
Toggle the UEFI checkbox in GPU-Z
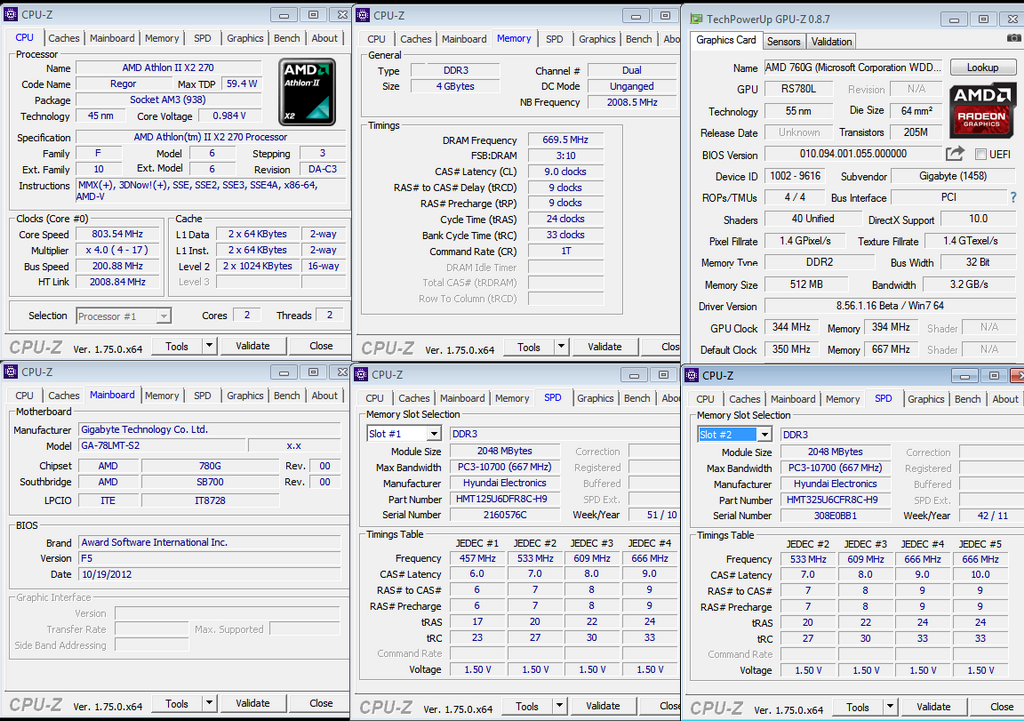click(980, 154)
